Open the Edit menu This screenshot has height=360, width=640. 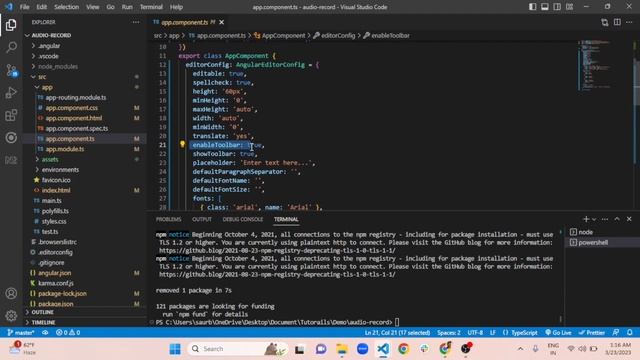point(41,7)
